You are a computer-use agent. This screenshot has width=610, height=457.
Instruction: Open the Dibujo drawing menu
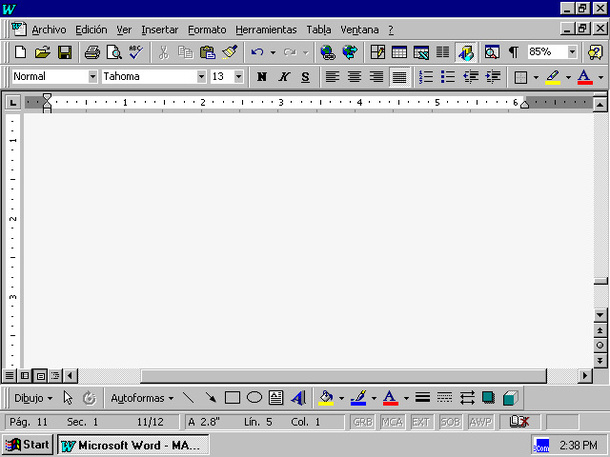click(x=33, y=398)
